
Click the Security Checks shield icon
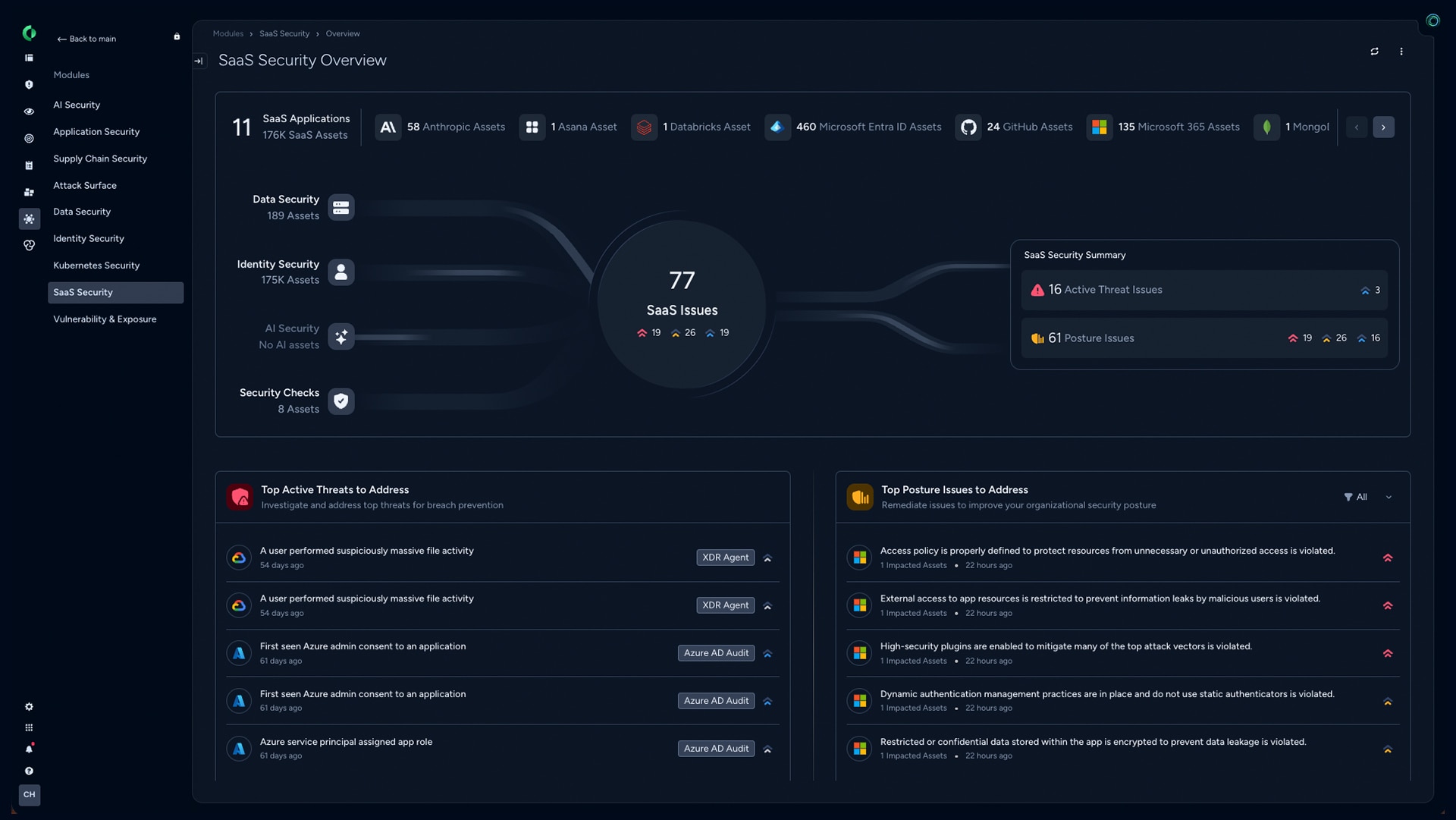[341, 401]
